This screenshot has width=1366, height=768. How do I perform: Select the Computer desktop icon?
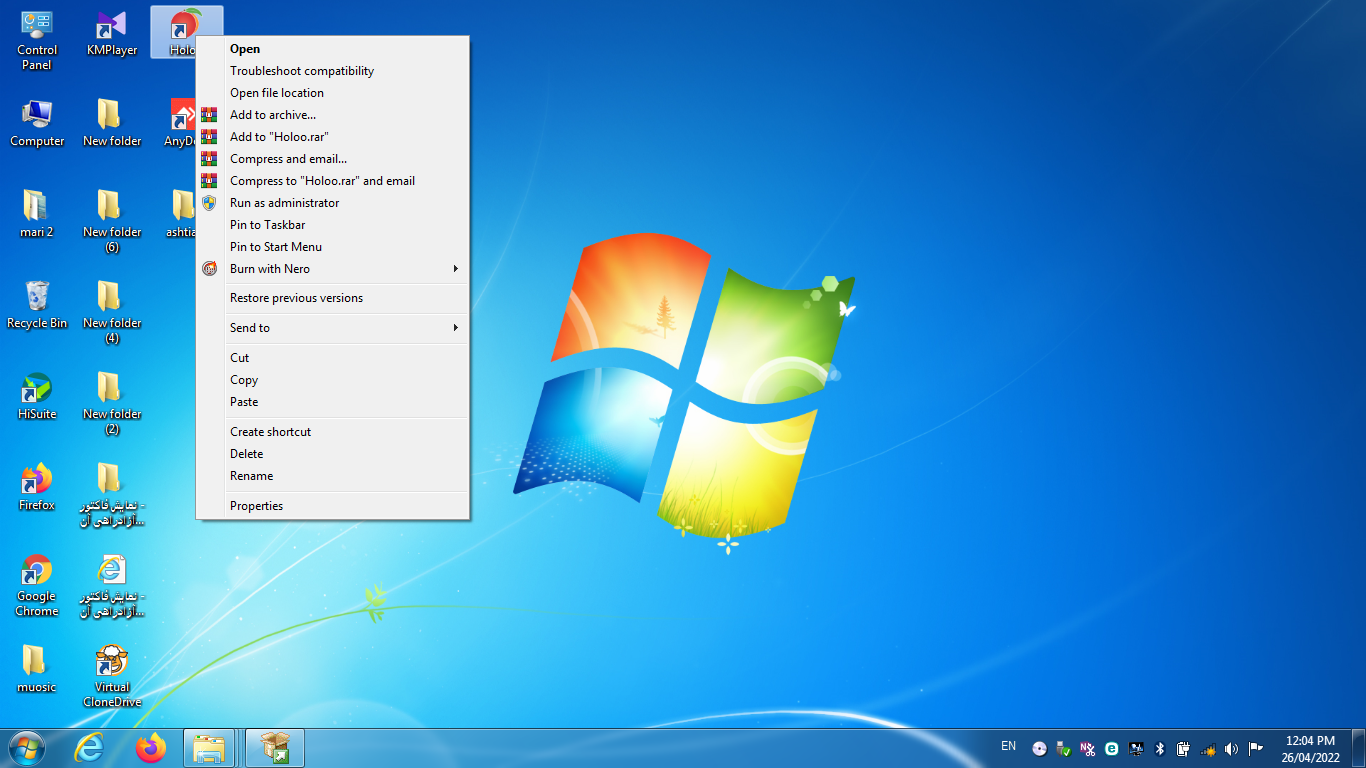pos(37,124)
